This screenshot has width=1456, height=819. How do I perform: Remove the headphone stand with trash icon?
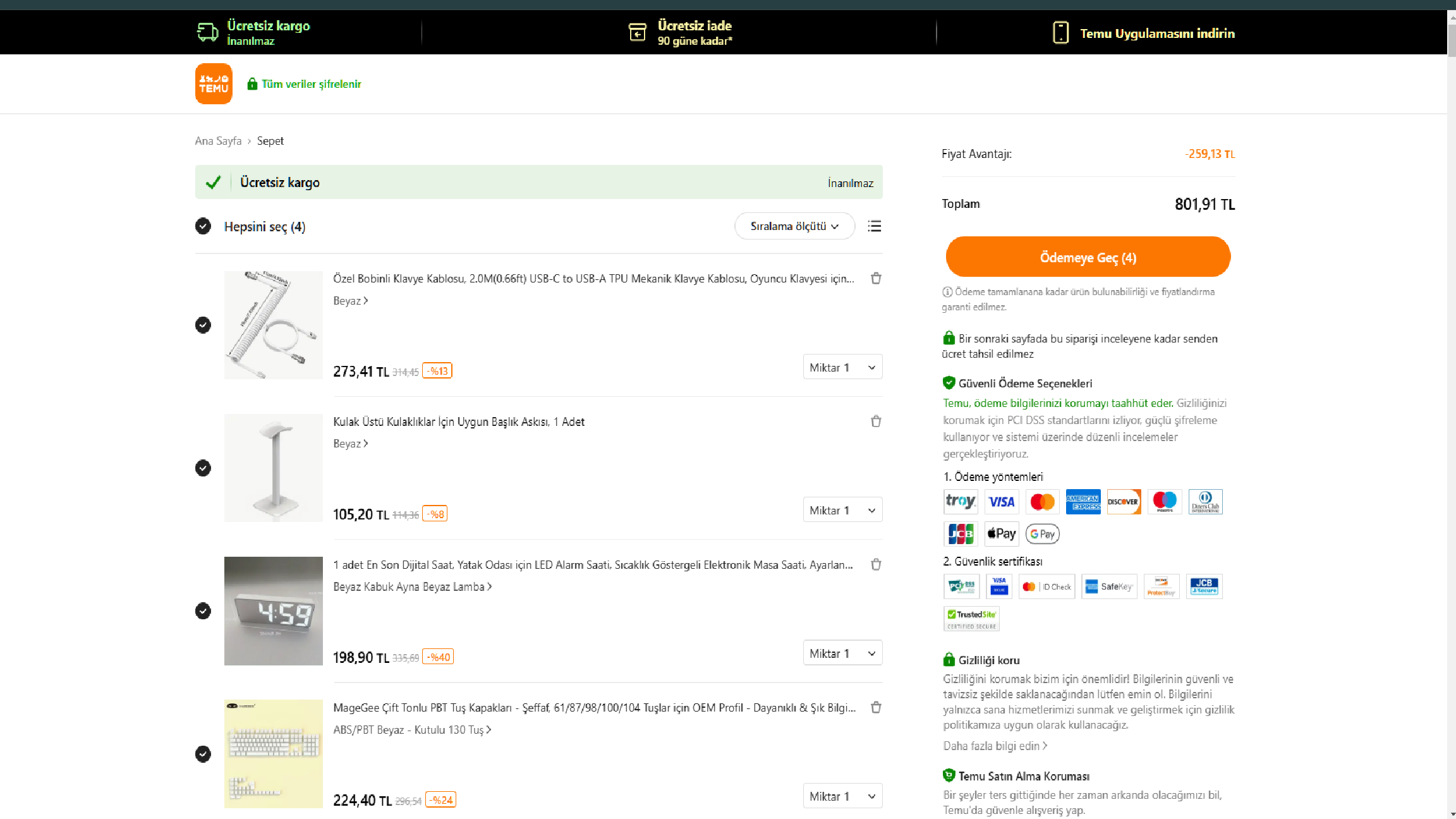pyautogui.click(x=876, y=422)
